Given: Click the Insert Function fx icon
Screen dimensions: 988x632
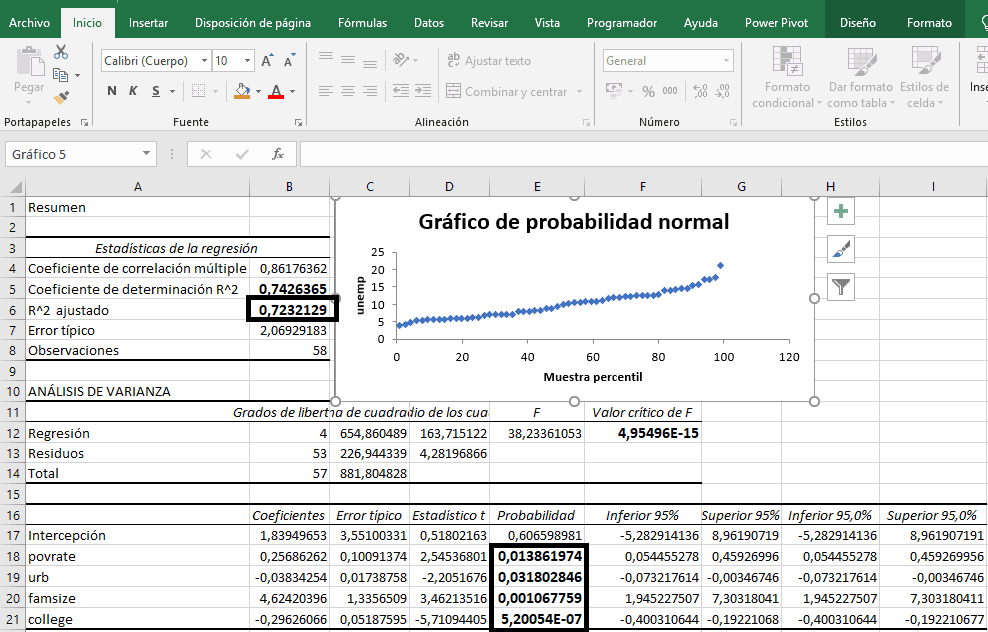Looking at the screenshot, I should 278,154.
